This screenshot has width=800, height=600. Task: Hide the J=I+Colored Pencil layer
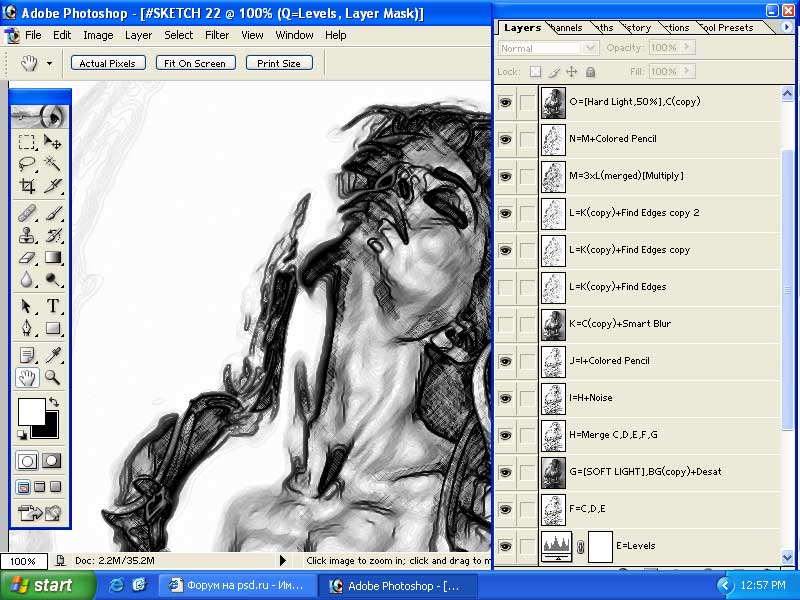click(505, 361)
